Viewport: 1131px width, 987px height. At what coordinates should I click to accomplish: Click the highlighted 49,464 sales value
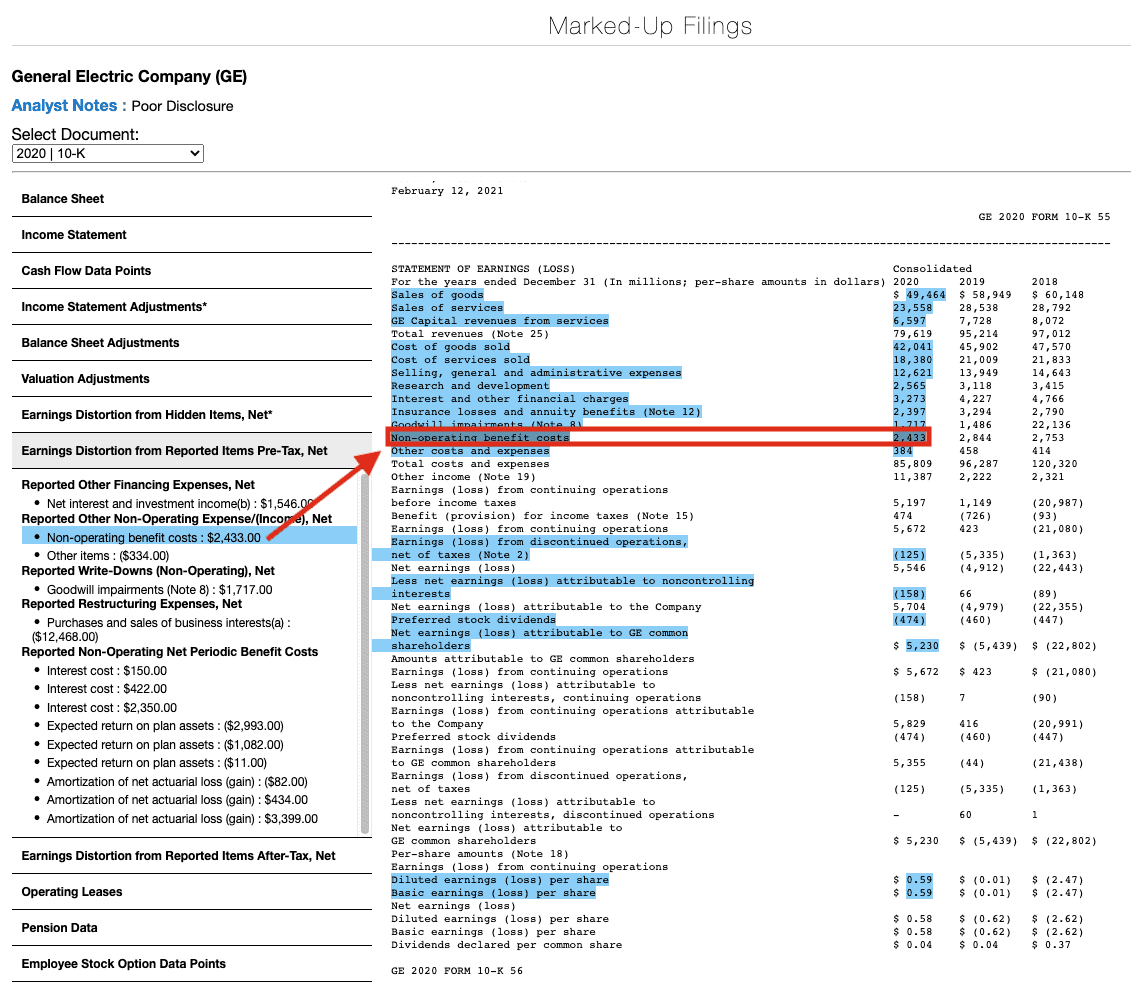click(925, 295)
